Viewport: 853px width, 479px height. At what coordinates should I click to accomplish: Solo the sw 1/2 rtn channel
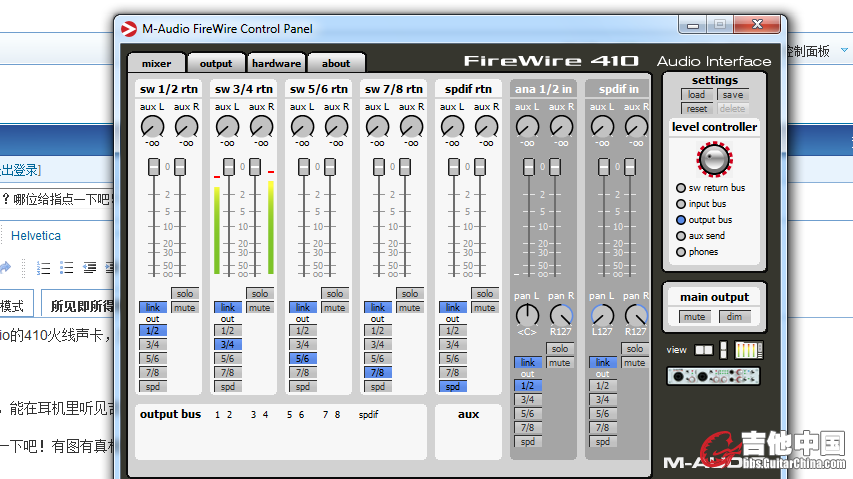(185, 294)
